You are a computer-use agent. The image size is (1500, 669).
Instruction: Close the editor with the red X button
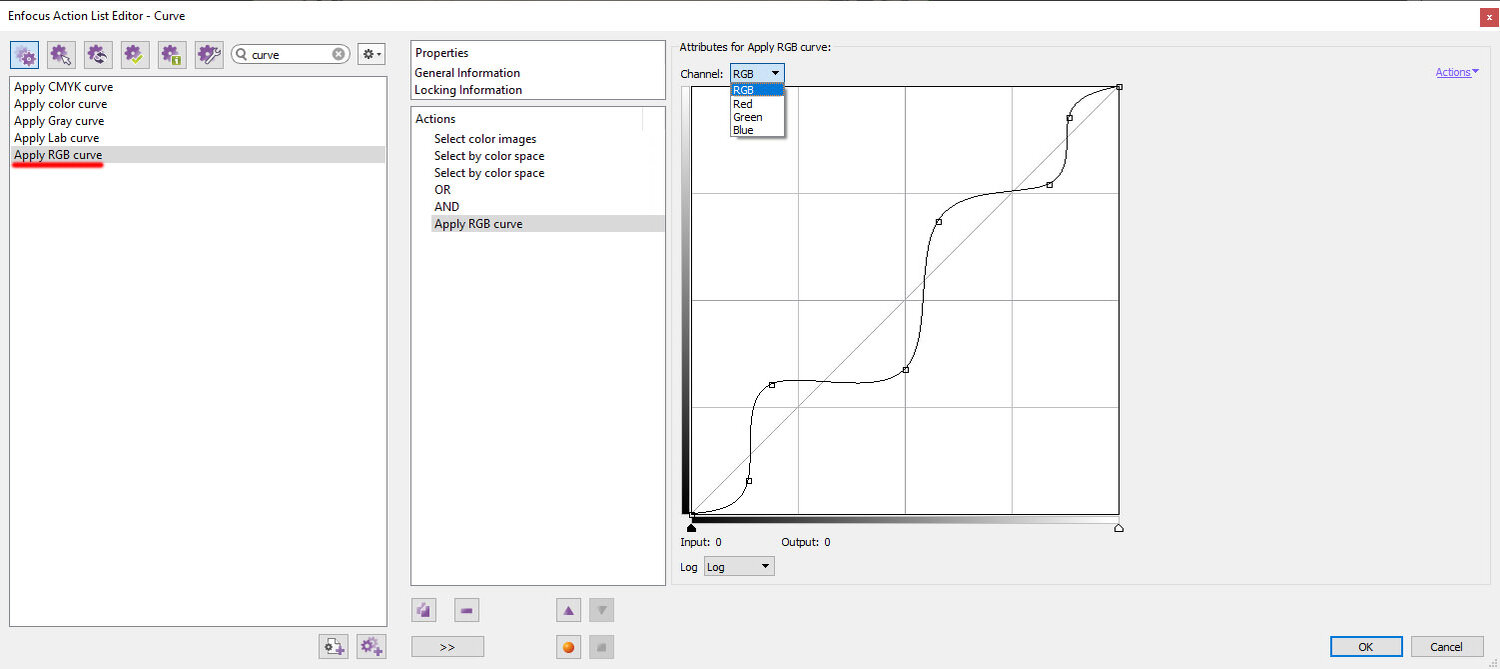[1488, 16]
